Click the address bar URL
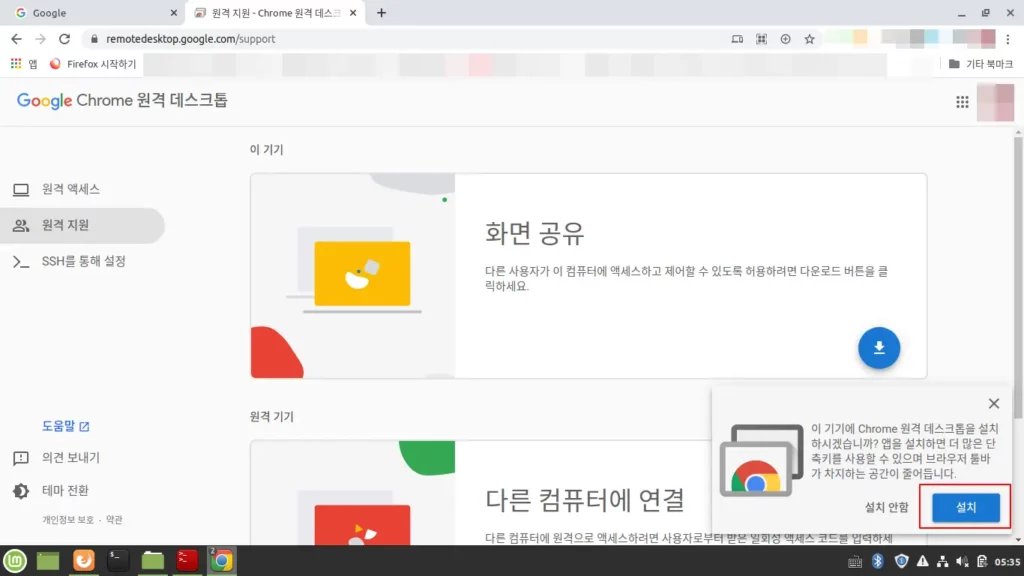The width and height of the screenshot is (1024, 576). click(x=191, y=39)
